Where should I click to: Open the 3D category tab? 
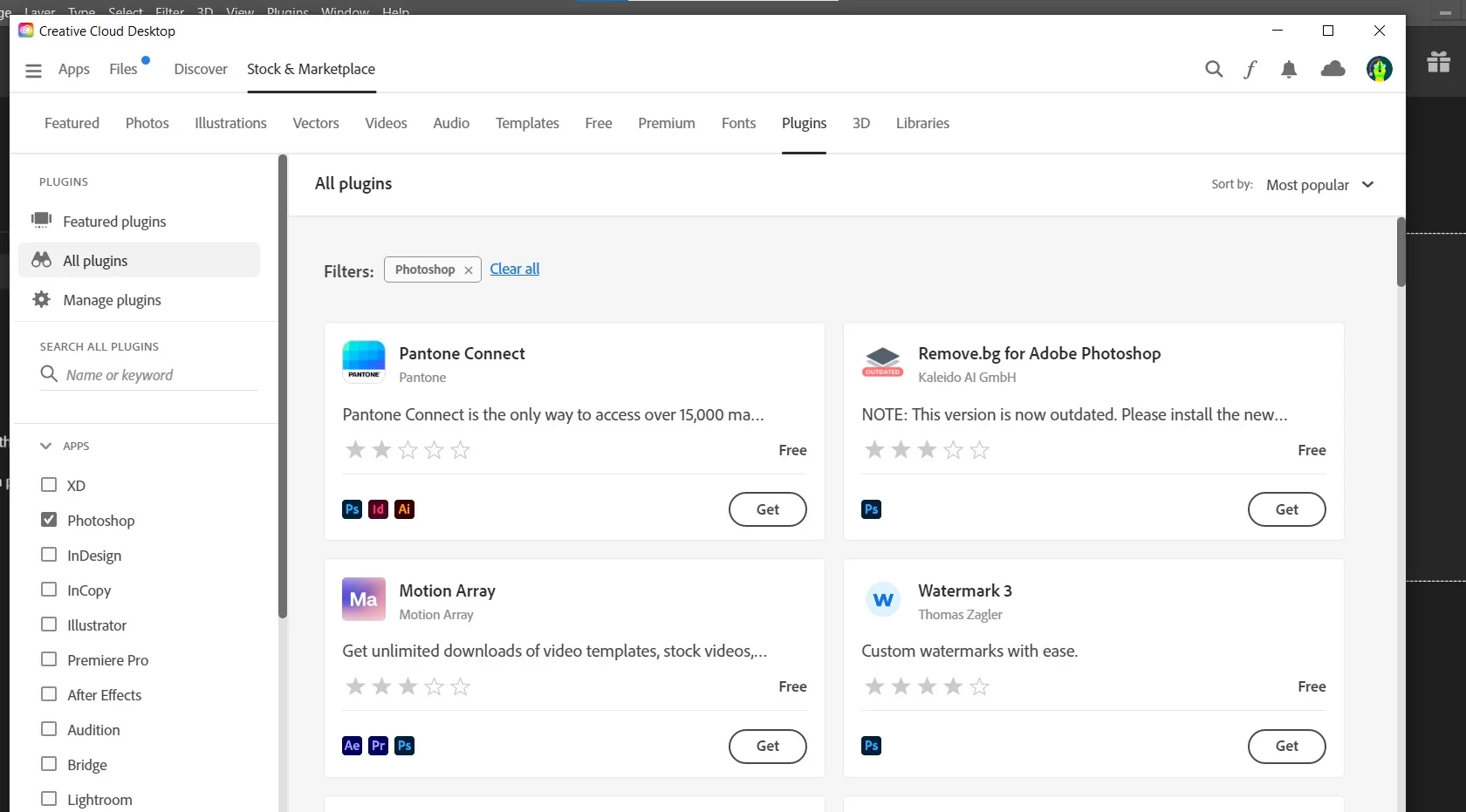click(x=861, y=123)
